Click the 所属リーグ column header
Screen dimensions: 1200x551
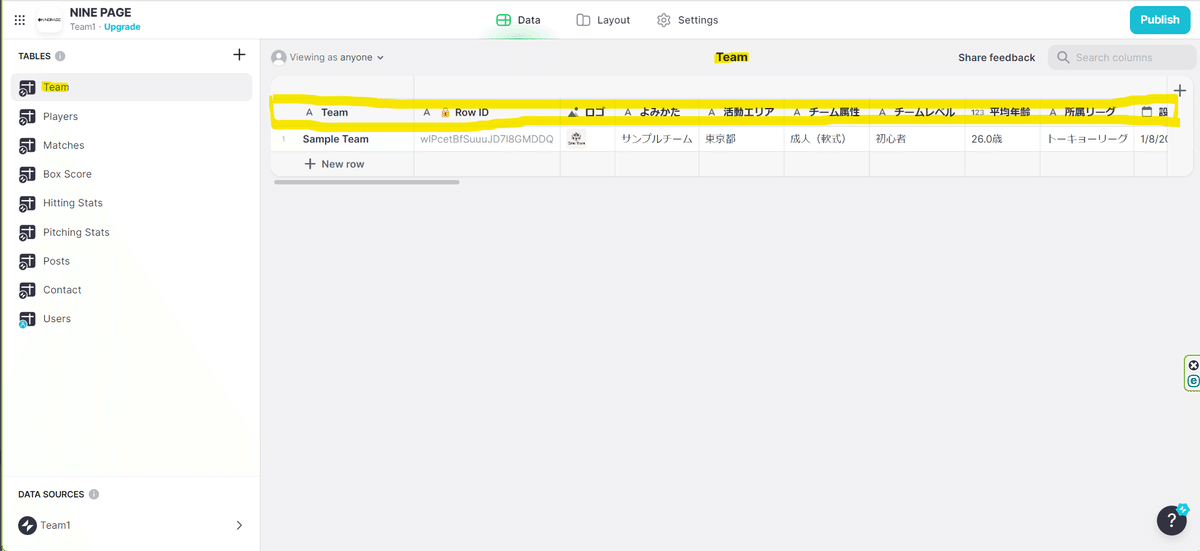click(1087, 112)
